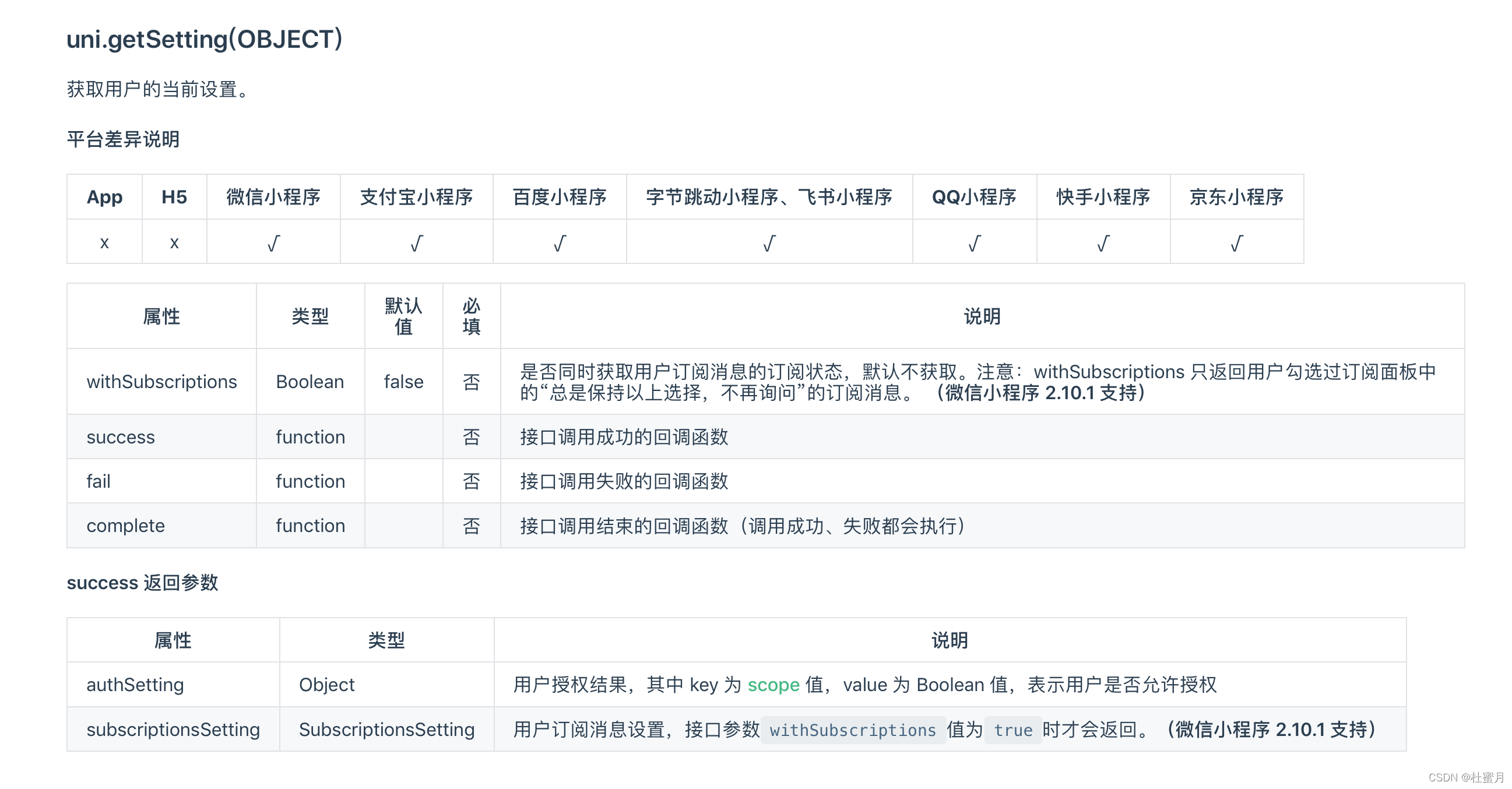Screen dimensions: 1512x789
Task: Select the success row in parameters table
Action: coord(121,436)
